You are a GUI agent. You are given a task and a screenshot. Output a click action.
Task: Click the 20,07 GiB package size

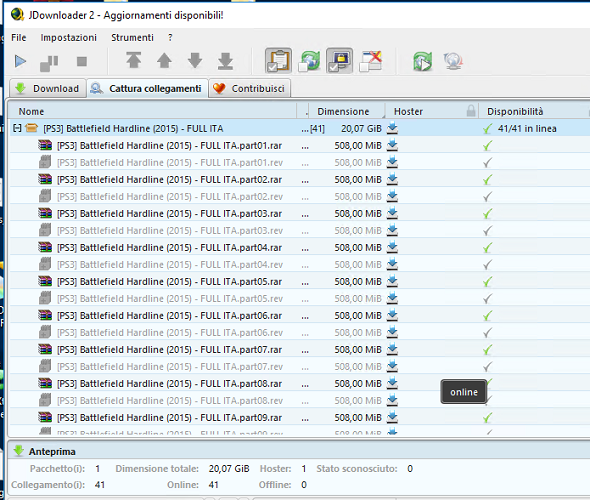(x=361, y=129)
